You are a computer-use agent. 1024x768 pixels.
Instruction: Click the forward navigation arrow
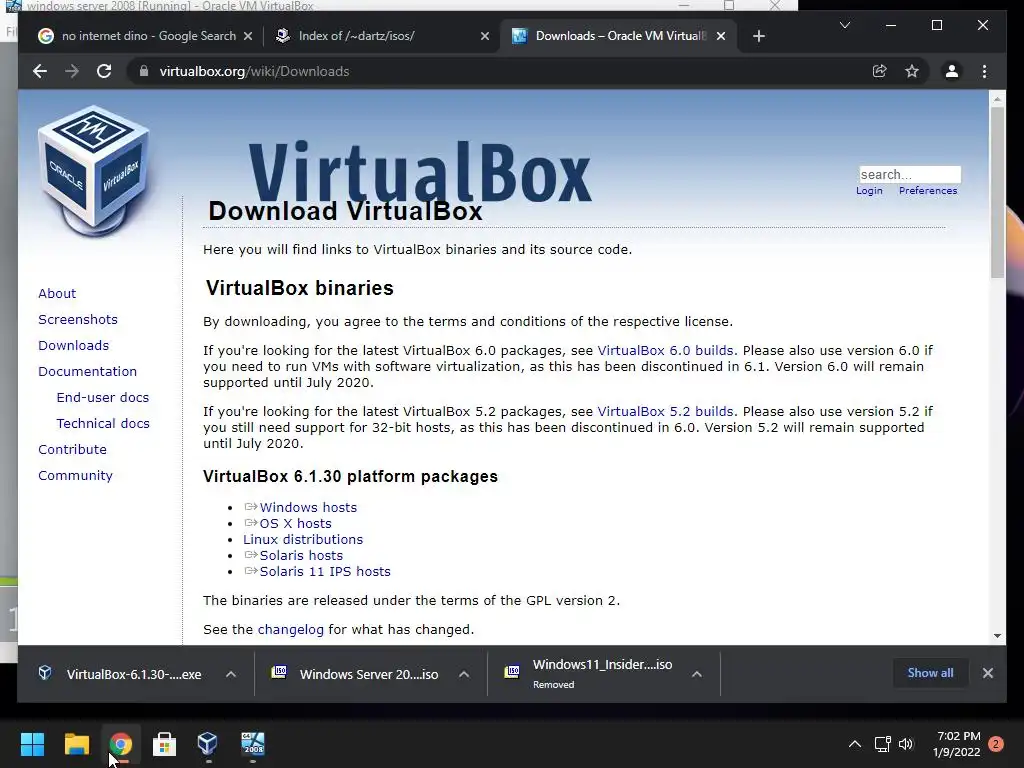coord(72,71)
